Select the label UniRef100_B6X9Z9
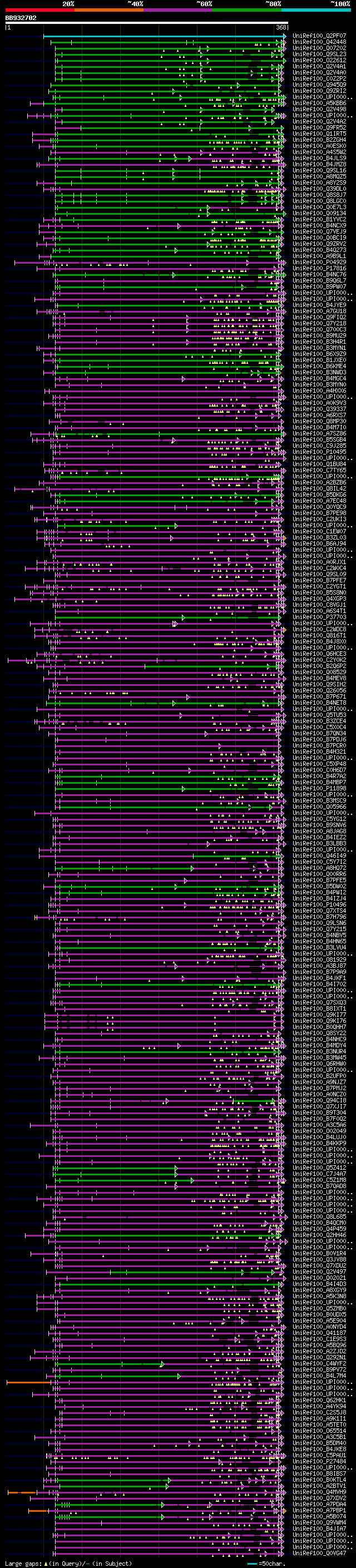This screenshot has height=1568, width=356. click(x=319, y=354)
